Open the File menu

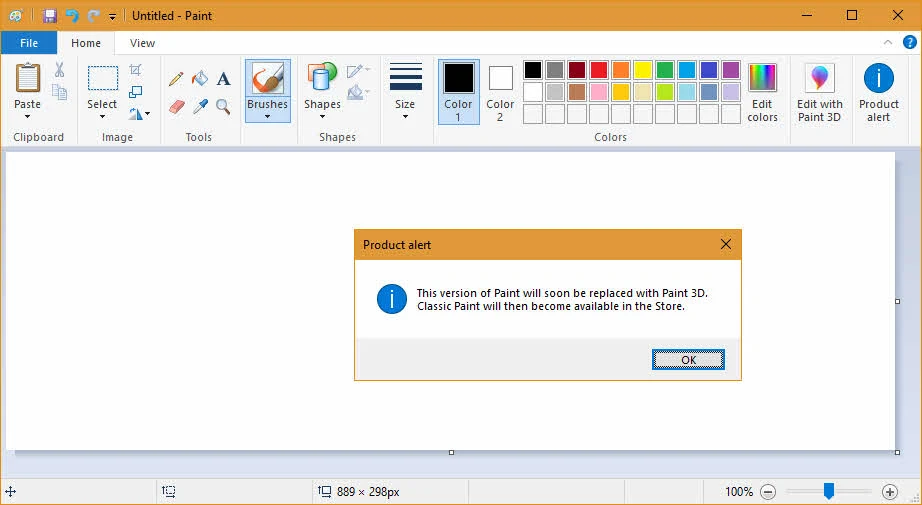29,43
